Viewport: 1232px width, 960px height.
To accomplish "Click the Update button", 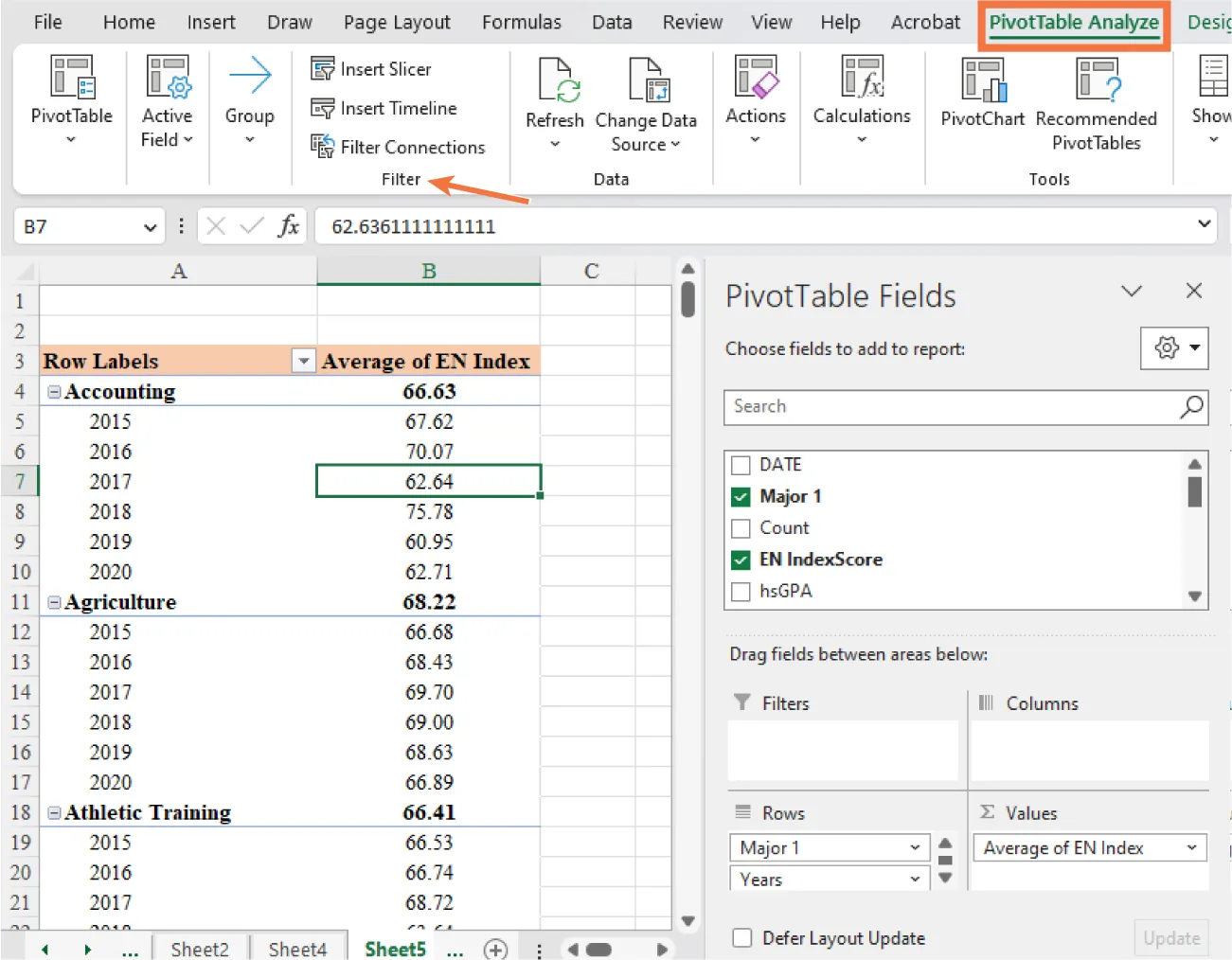I will 1170,938.
